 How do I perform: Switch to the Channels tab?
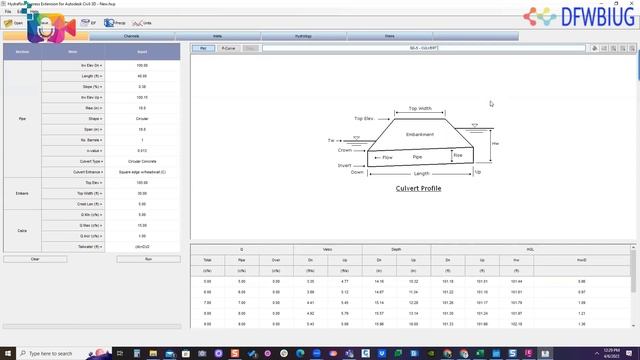tap(131, 36)
